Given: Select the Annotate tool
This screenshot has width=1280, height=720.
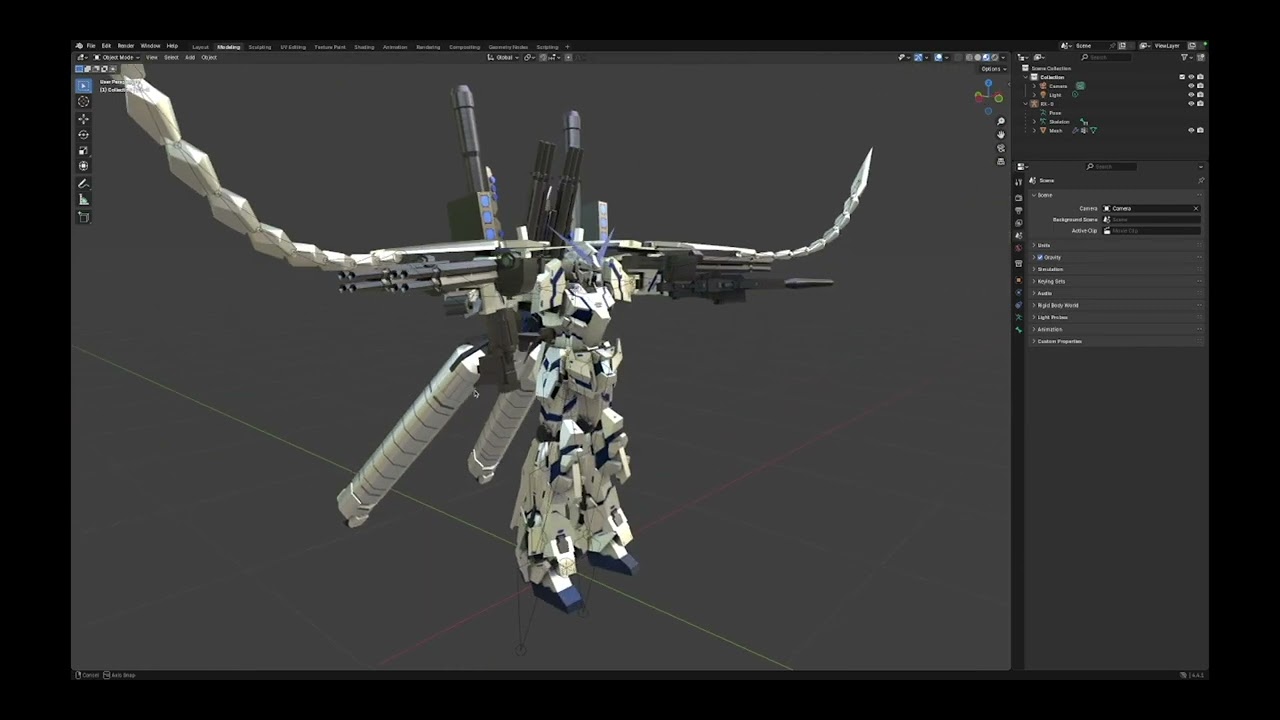Looking at the screenshot, I should coord(83,184).
